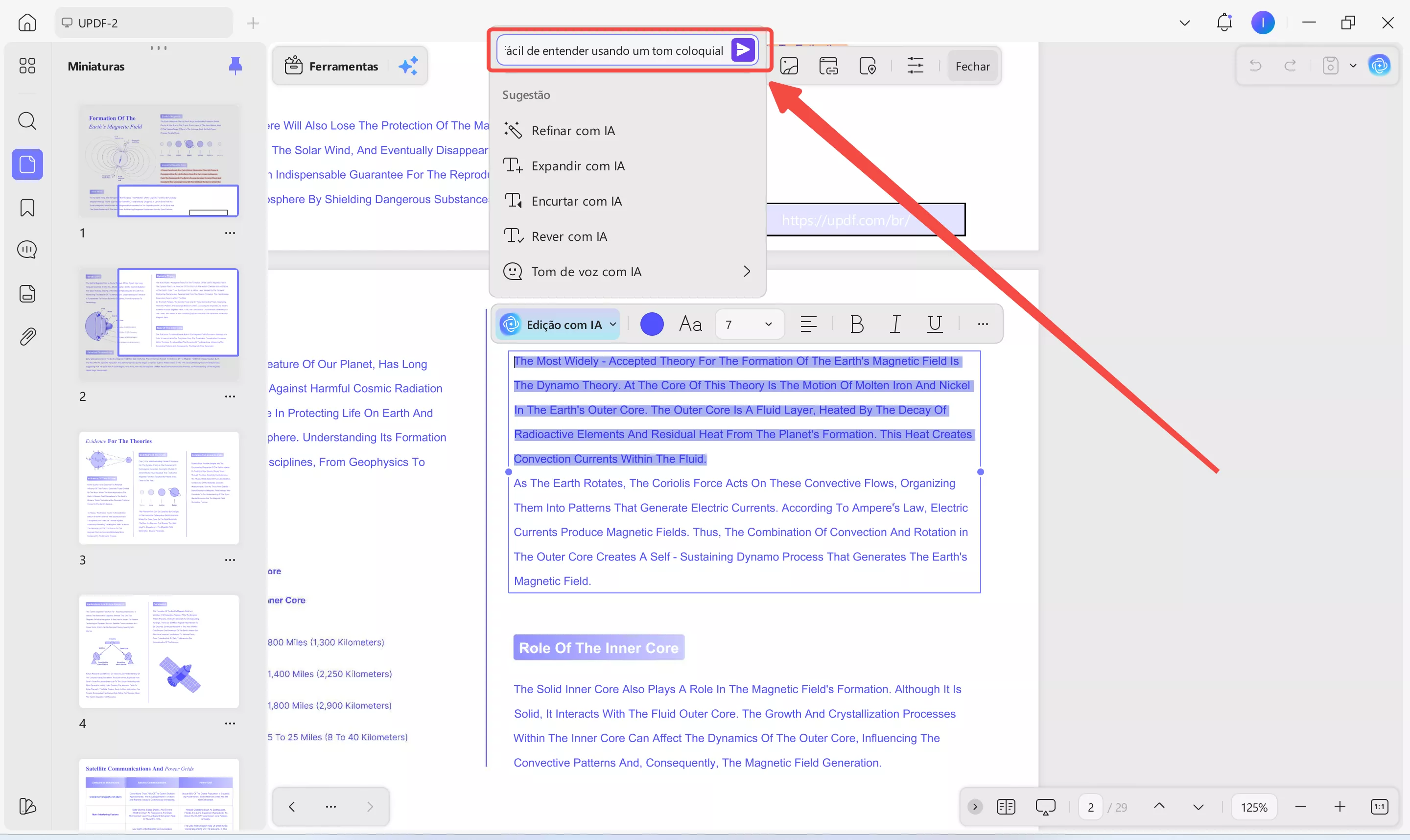1410x840 pixels.
Task: Choose Encurtar com IA option
Action: click(x=576, y=202)
